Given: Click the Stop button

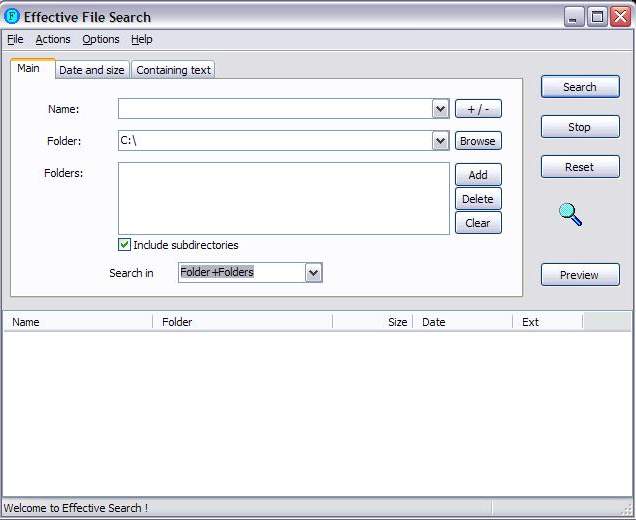Looking at the screenshot, I should (x=580, y=127).
